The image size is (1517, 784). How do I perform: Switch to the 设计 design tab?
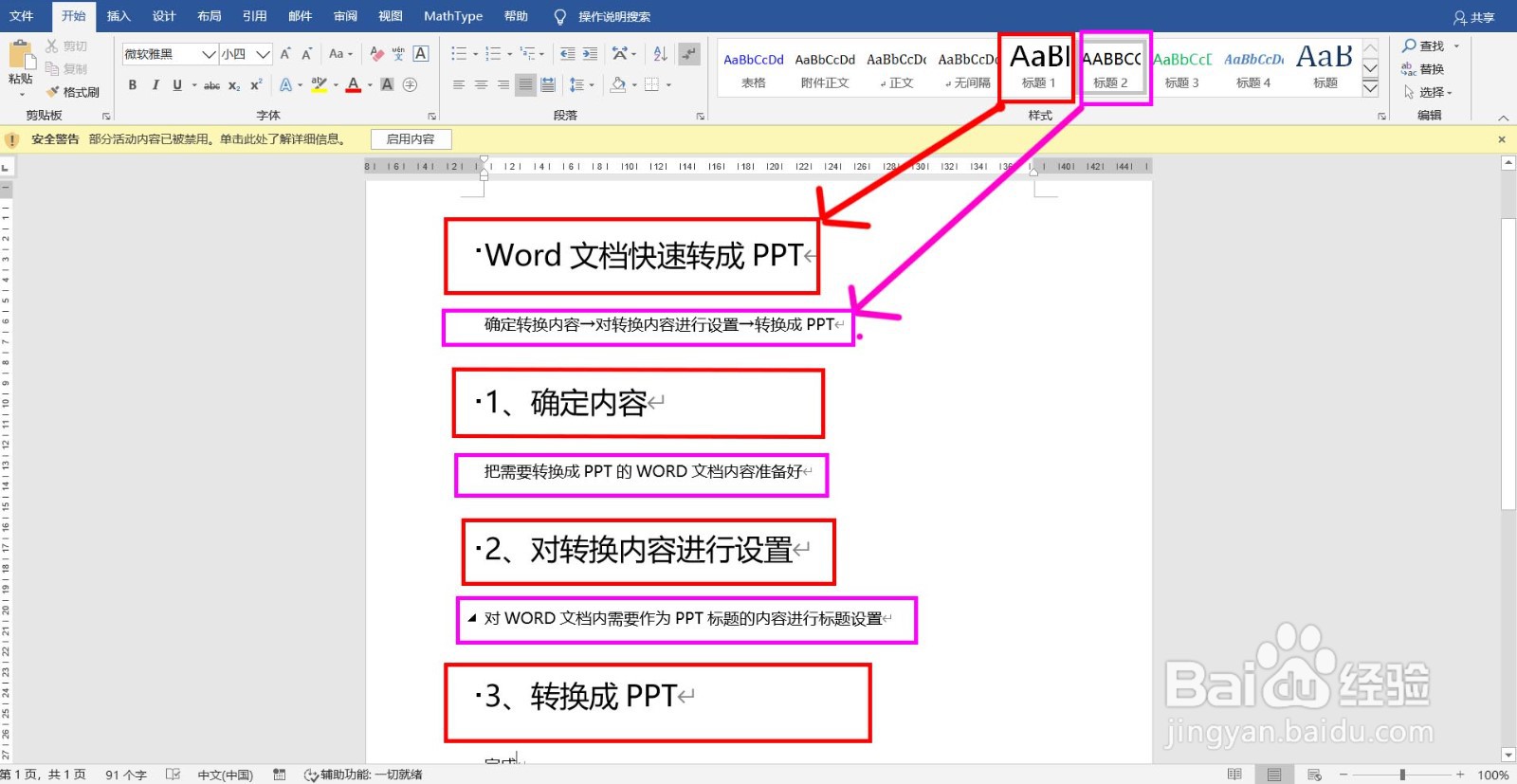(x=164, y=16)
